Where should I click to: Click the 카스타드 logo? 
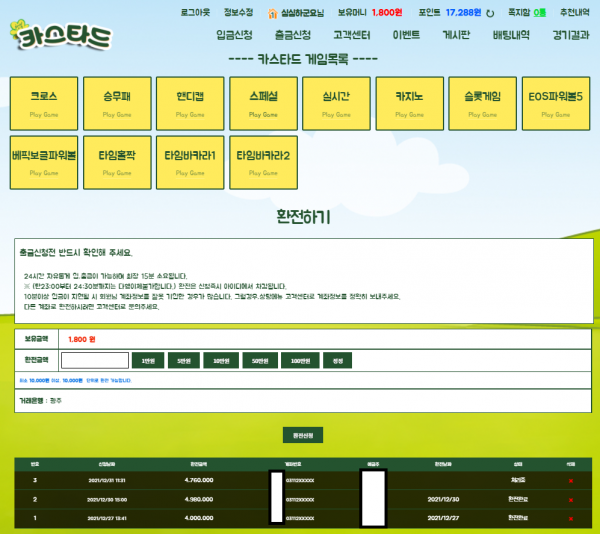tap(61, 35)
